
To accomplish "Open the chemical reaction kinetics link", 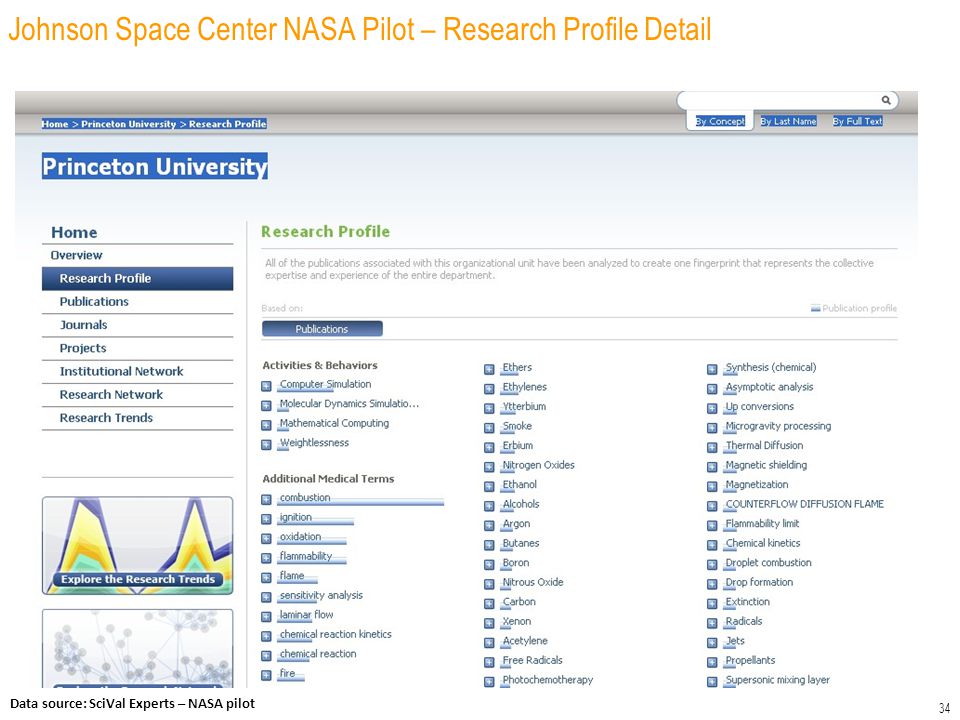I will (x=336, y=634).
